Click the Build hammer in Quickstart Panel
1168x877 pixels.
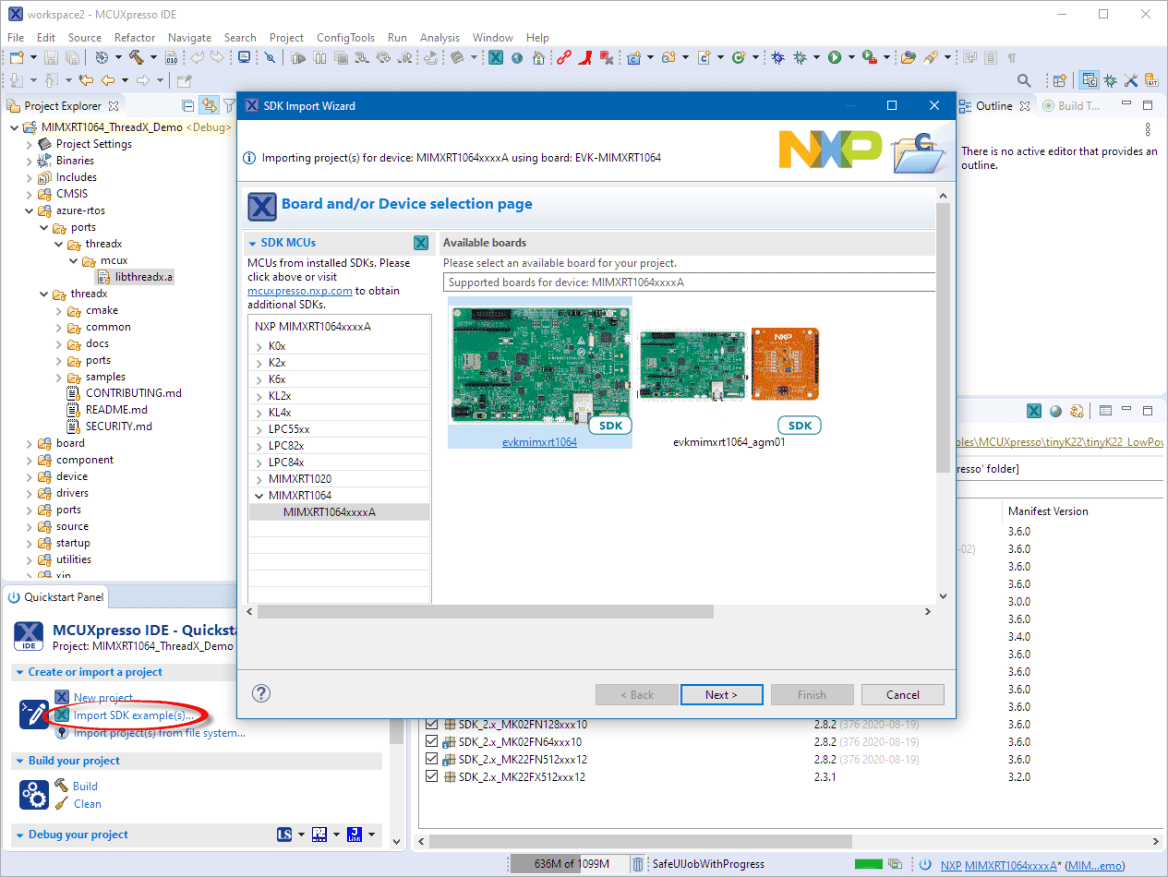(62, 786)
